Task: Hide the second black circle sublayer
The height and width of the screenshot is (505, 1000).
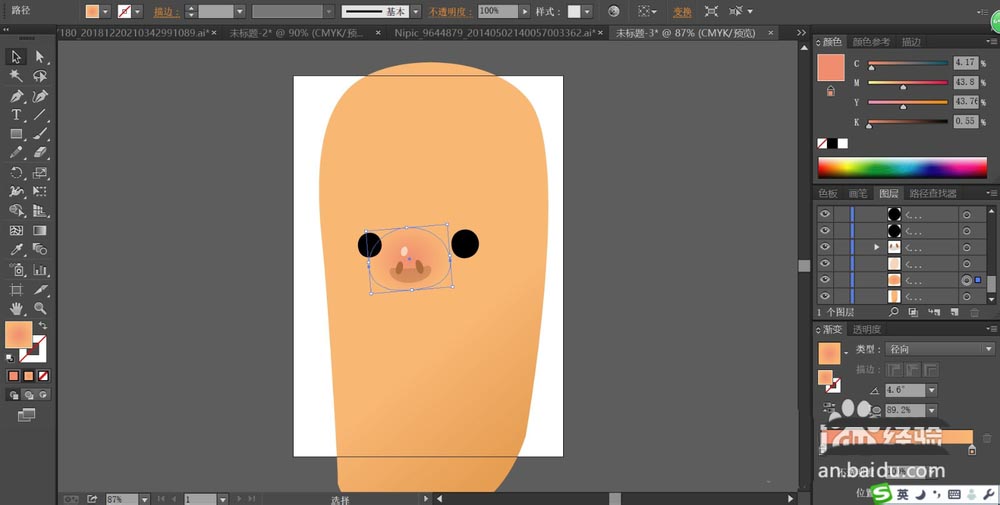Action: pyautogui.click(x=825, y=230)
